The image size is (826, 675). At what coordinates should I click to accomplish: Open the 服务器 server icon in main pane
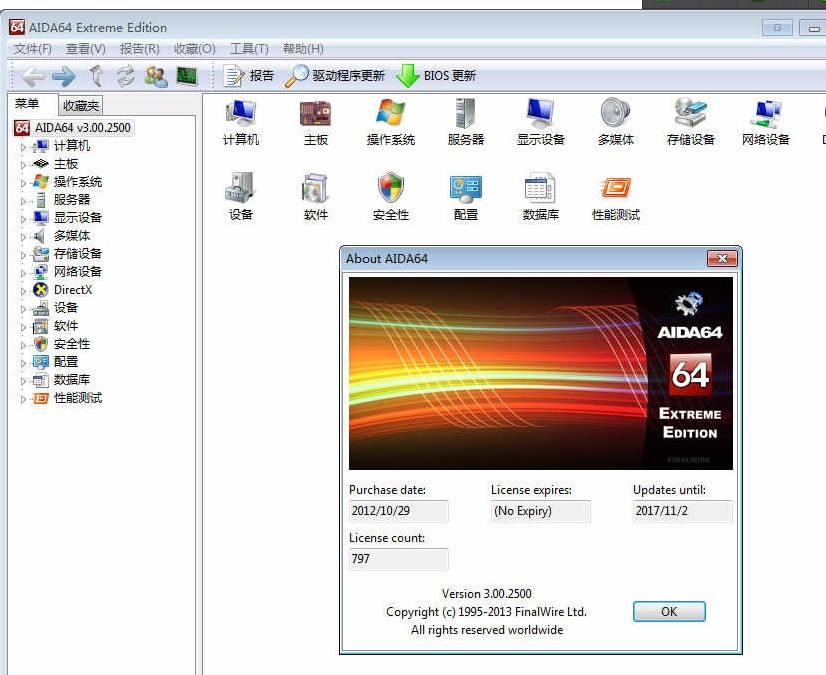[466, 122]
